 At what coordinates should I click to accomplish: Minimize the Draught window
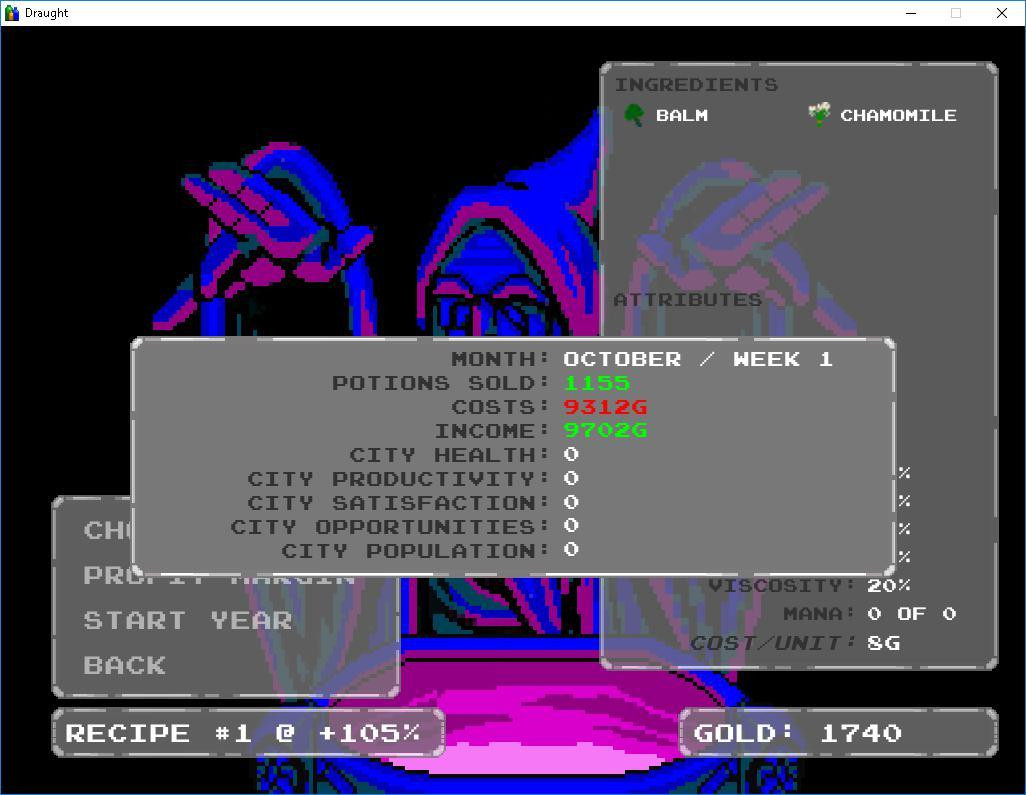click(x=911, y=13)
